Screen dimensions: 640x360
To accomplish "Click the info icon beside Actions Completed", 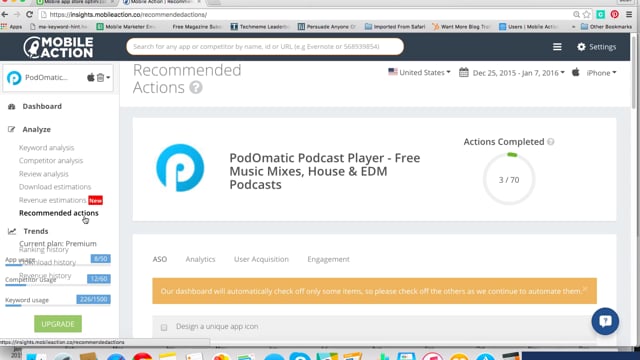I will 551,142.
